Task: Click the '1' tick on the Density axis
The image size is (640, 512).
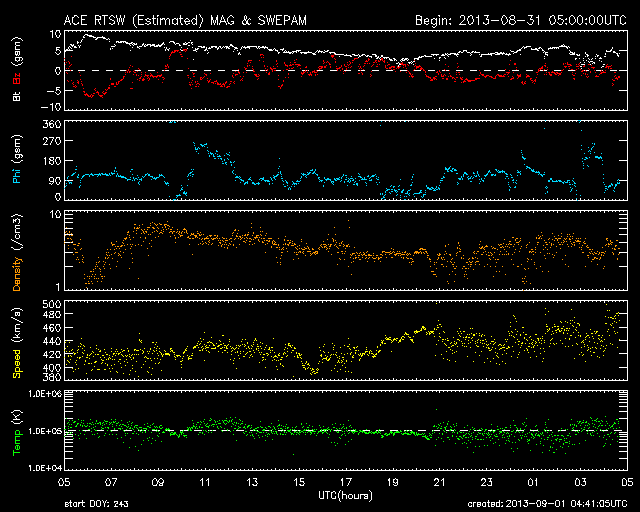Action: 58,287
